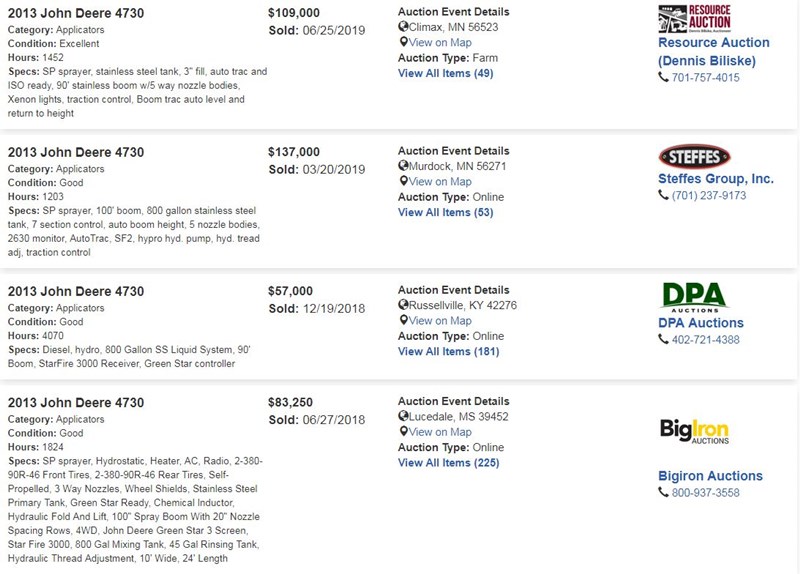Open the $137,000 2013 John Deere 4730 title
Image resolution: width=800 pixels, height=574 pixels.
click(76, 152)
